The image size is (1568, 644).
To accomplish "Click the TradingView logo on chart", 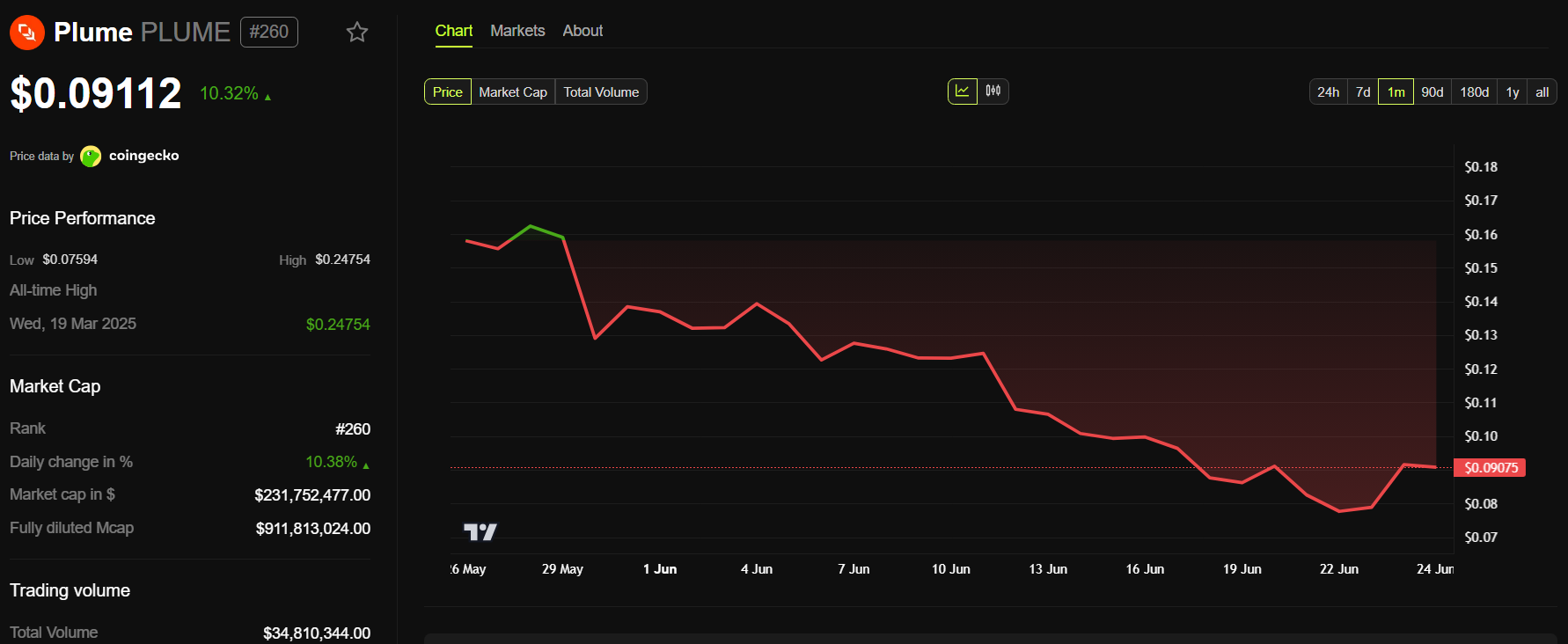I will pos(480,531).
